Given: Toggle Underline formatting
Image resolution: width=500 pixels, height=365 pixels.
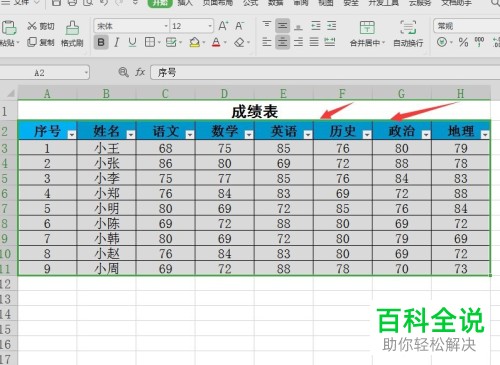Looking at the screenshot, I should pyautogui.click(x=132, y=42).
